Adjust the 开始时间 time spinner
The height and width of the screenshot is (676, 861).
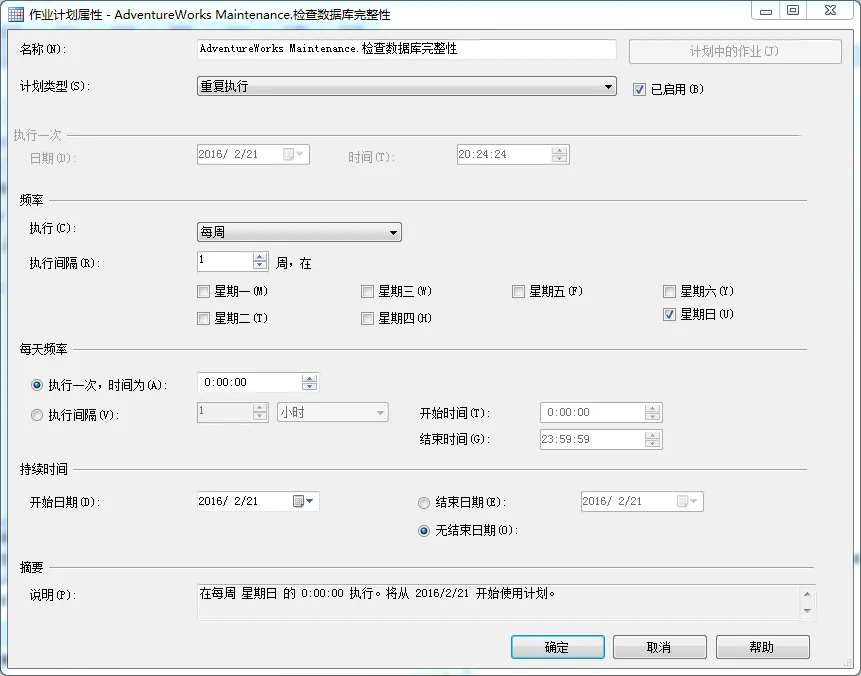(652, 412)
